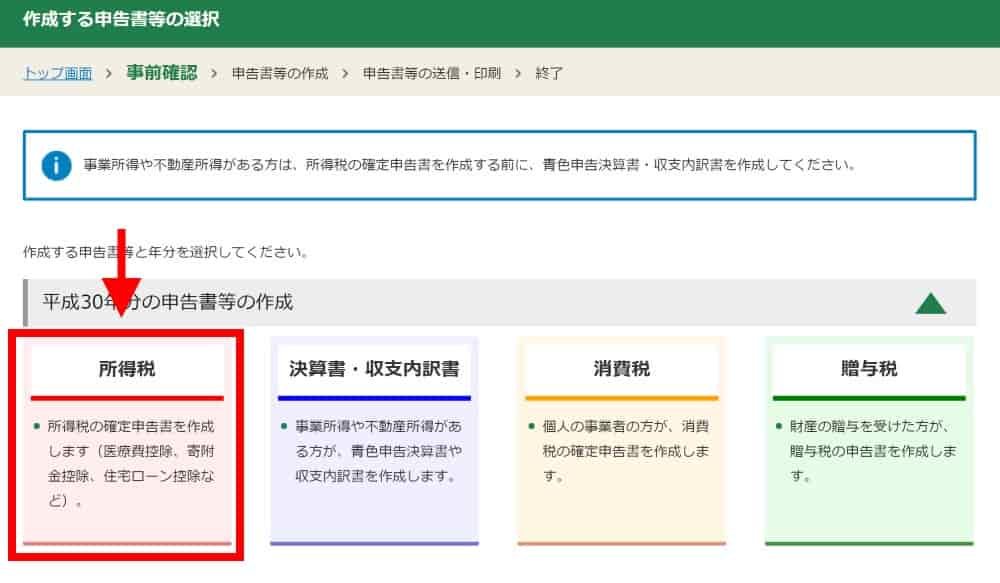Click the info message about 青色申告決算書
This screenshot has width=1000, height=583.
click(470, 165)
